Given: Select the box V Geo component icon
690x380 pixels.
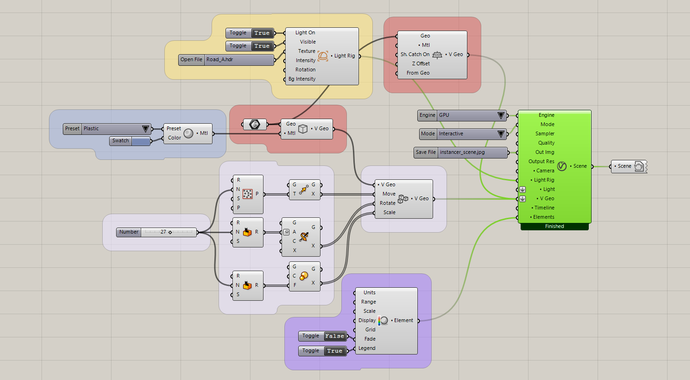Looking at the screenshot, I should [303, 129].
